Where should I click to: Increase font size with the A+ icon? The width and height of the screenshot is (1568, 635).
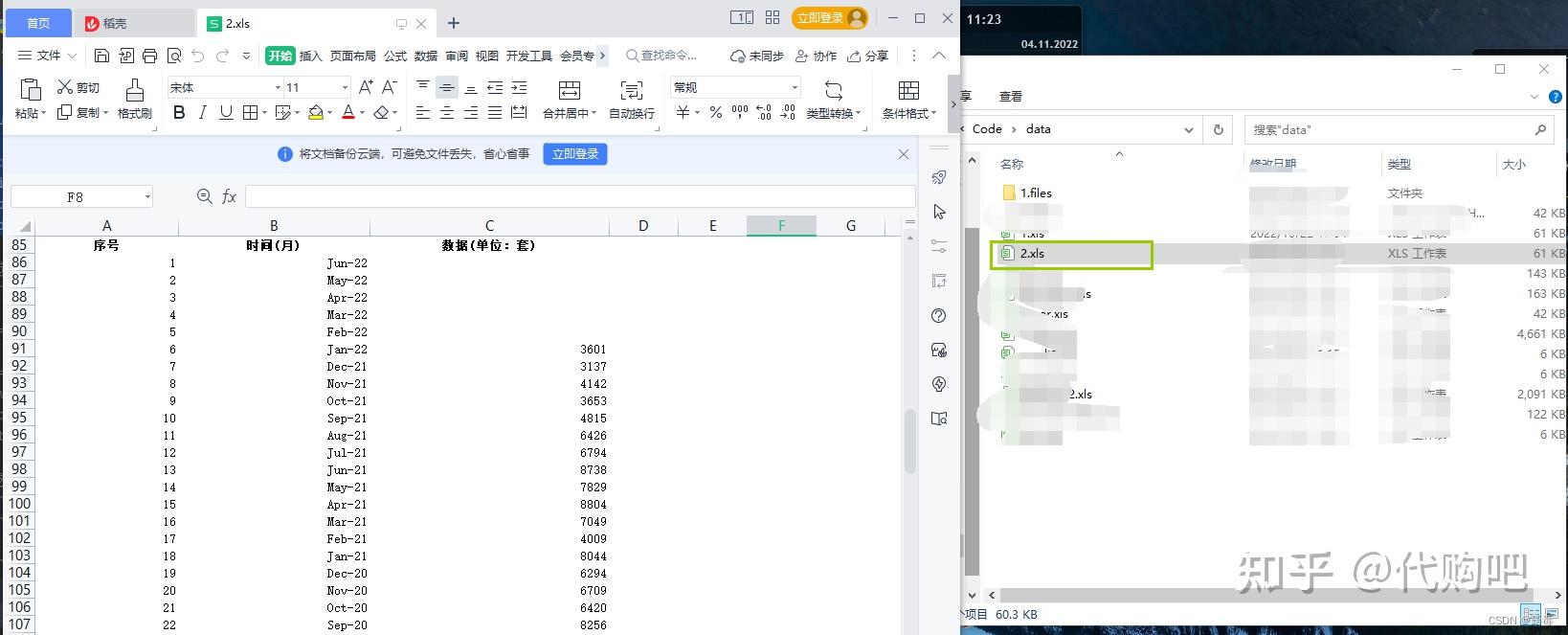point(366,87)
